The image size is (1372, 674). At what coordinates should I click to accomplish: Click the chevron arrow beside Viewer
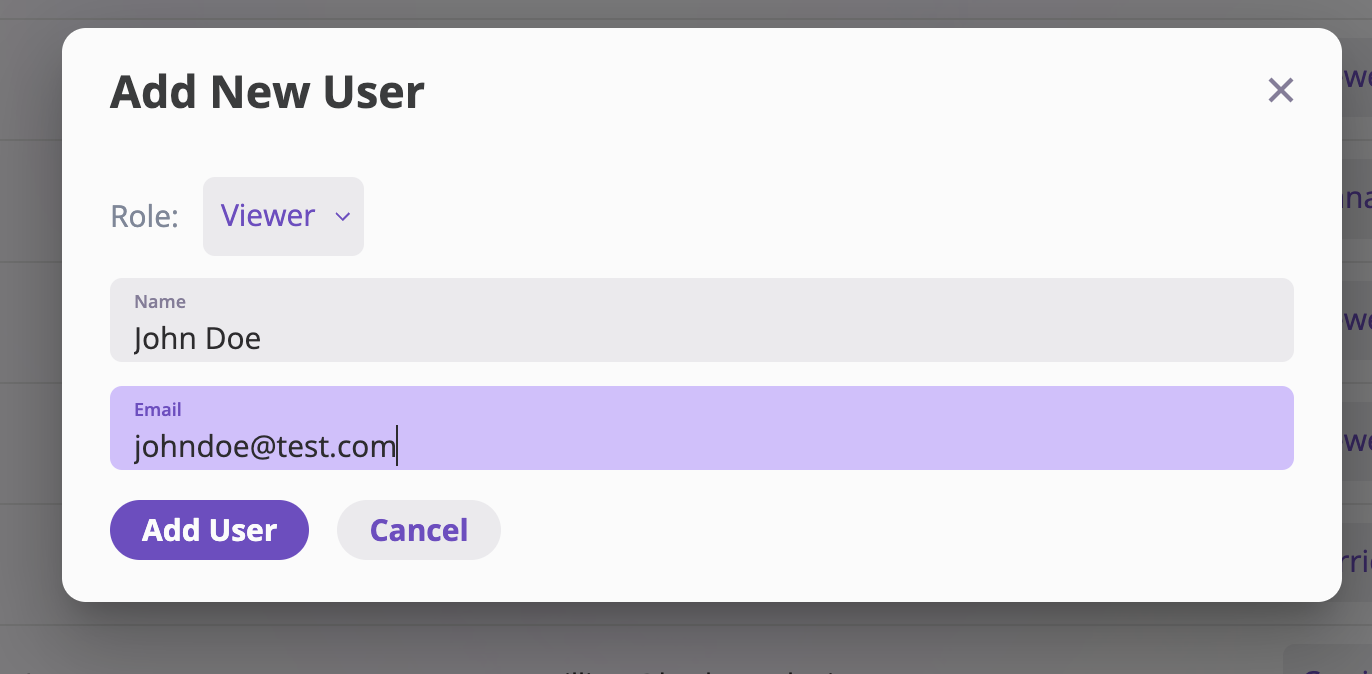pos(342,217)
